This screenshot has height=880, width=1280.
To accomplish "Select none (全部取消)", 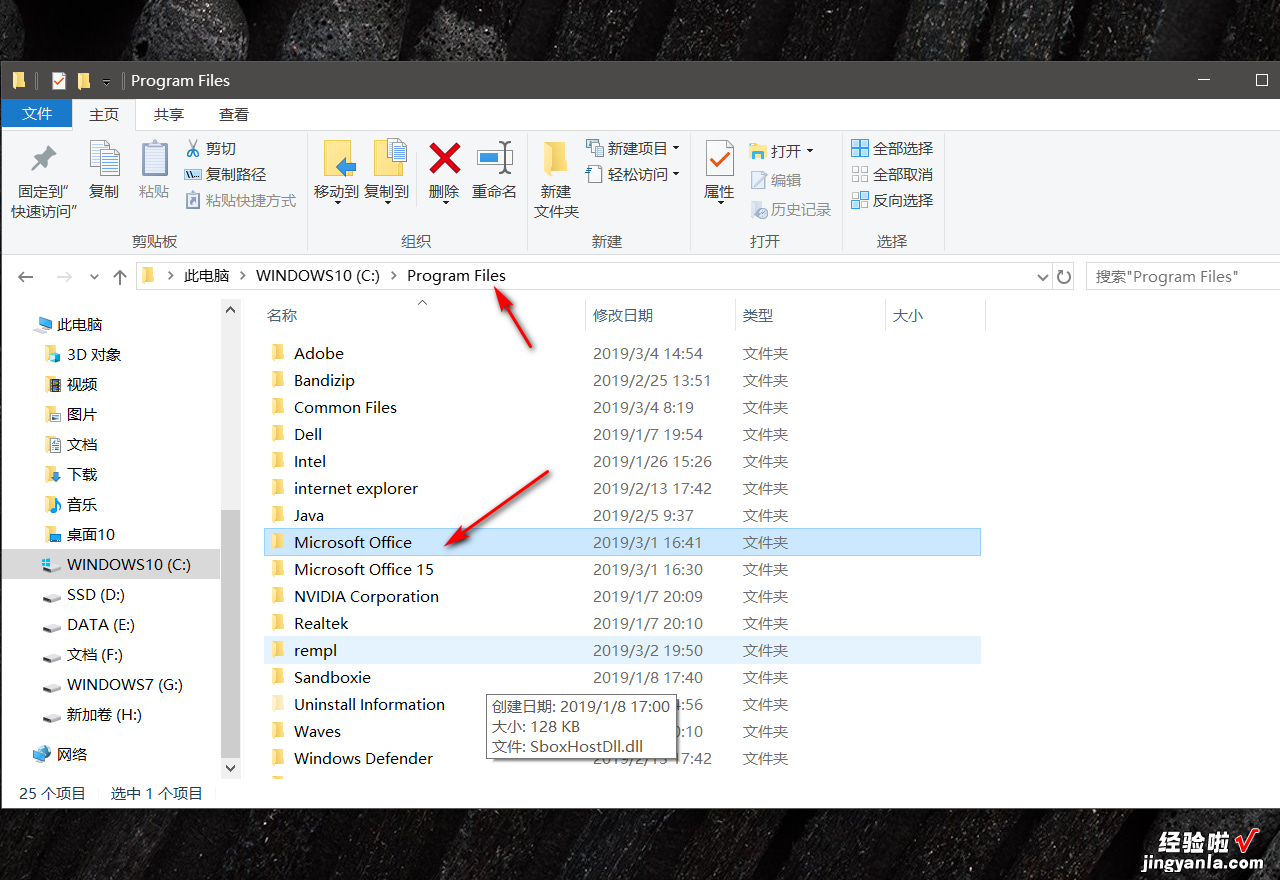I will 892,174.
